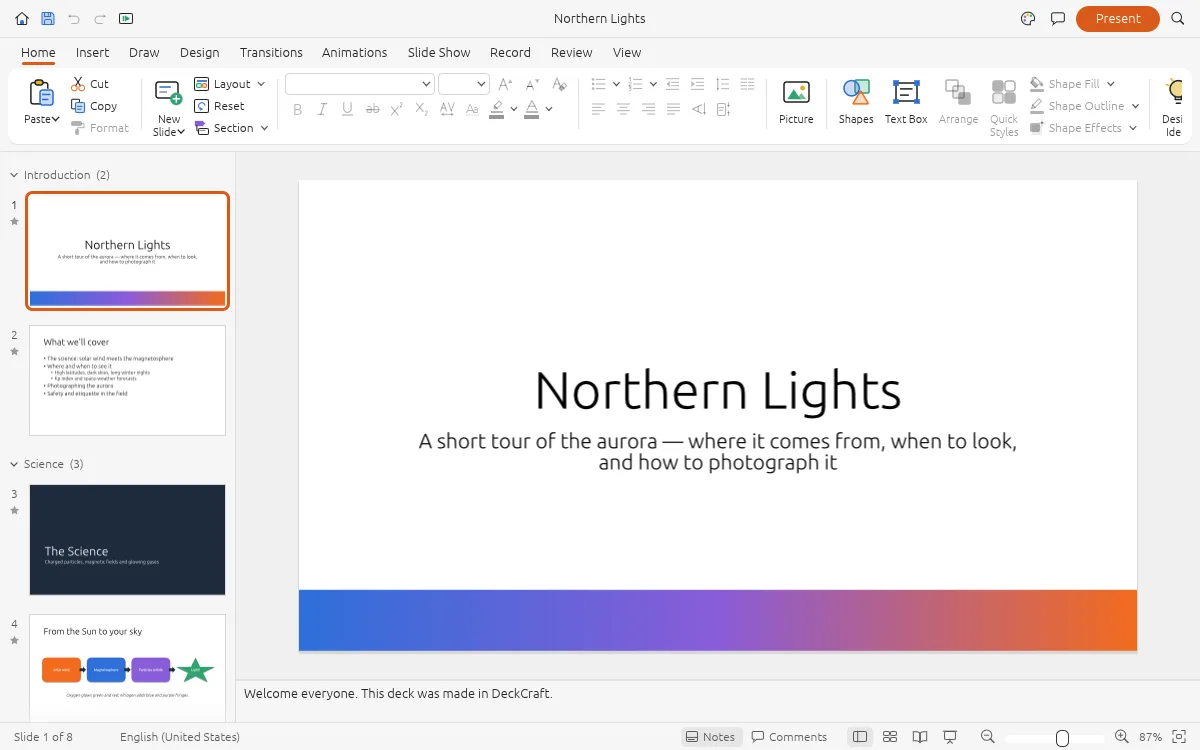This screenshot has height=750, width=1200.
Task: Fit slide to window icon
Action: [1180, 737]
